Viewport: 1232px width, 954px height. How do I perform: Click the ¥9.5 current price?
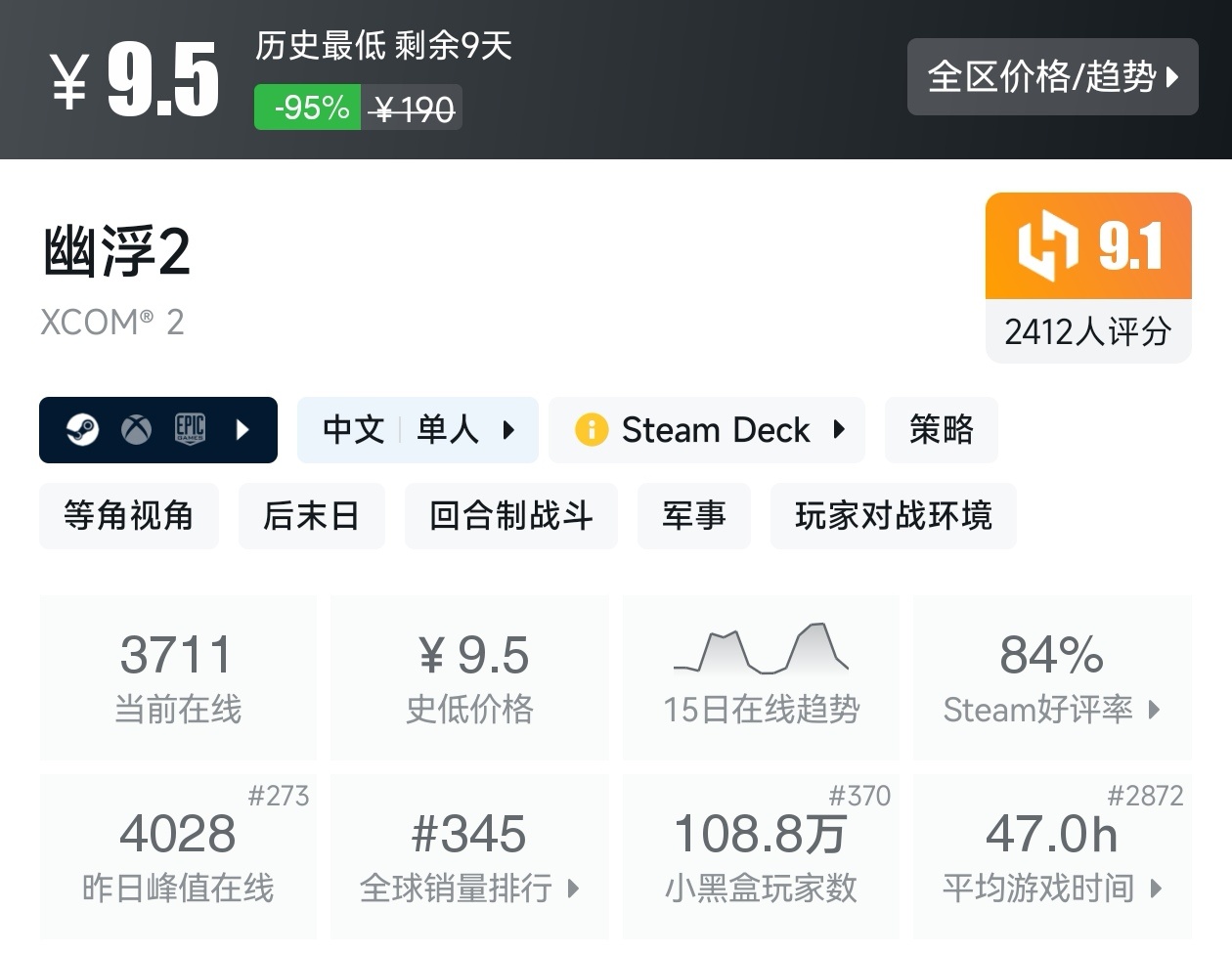point(135,80)
